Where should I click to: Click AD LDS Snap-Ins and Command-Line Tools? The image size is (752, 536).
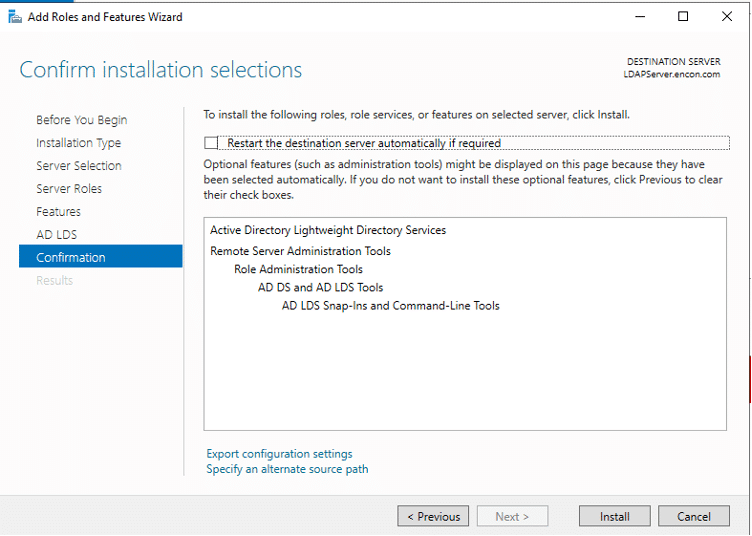pos(390,305)
